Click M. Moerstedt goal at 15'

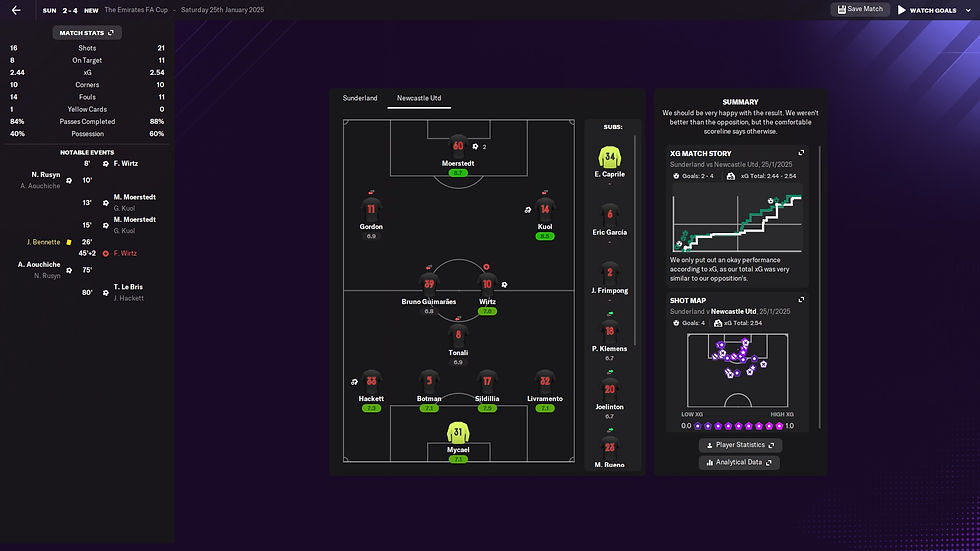[x=119, y=225]
